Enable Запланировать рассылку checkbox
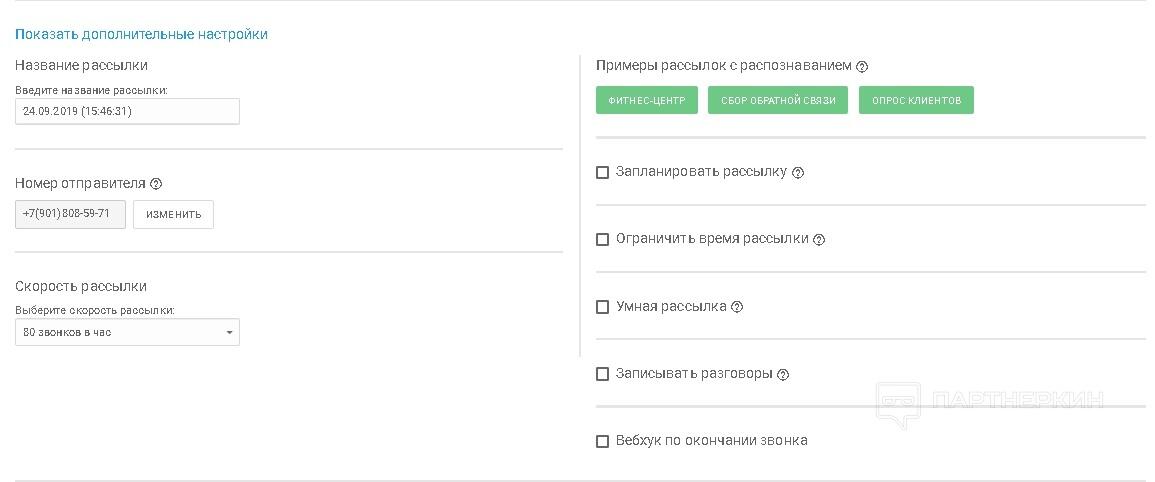Screen dimensions: 1155x482 (603, 173)
